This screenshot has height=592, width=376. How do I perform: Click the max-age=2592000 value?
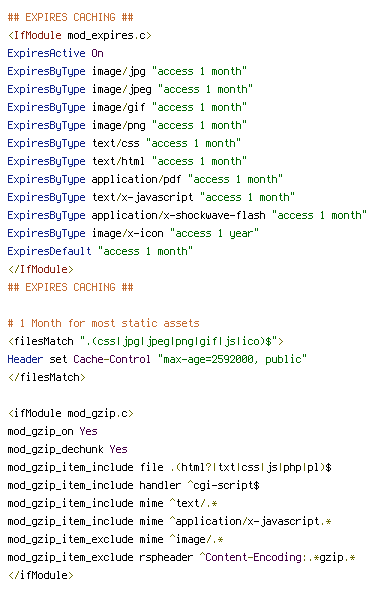(x=208, y=359)
